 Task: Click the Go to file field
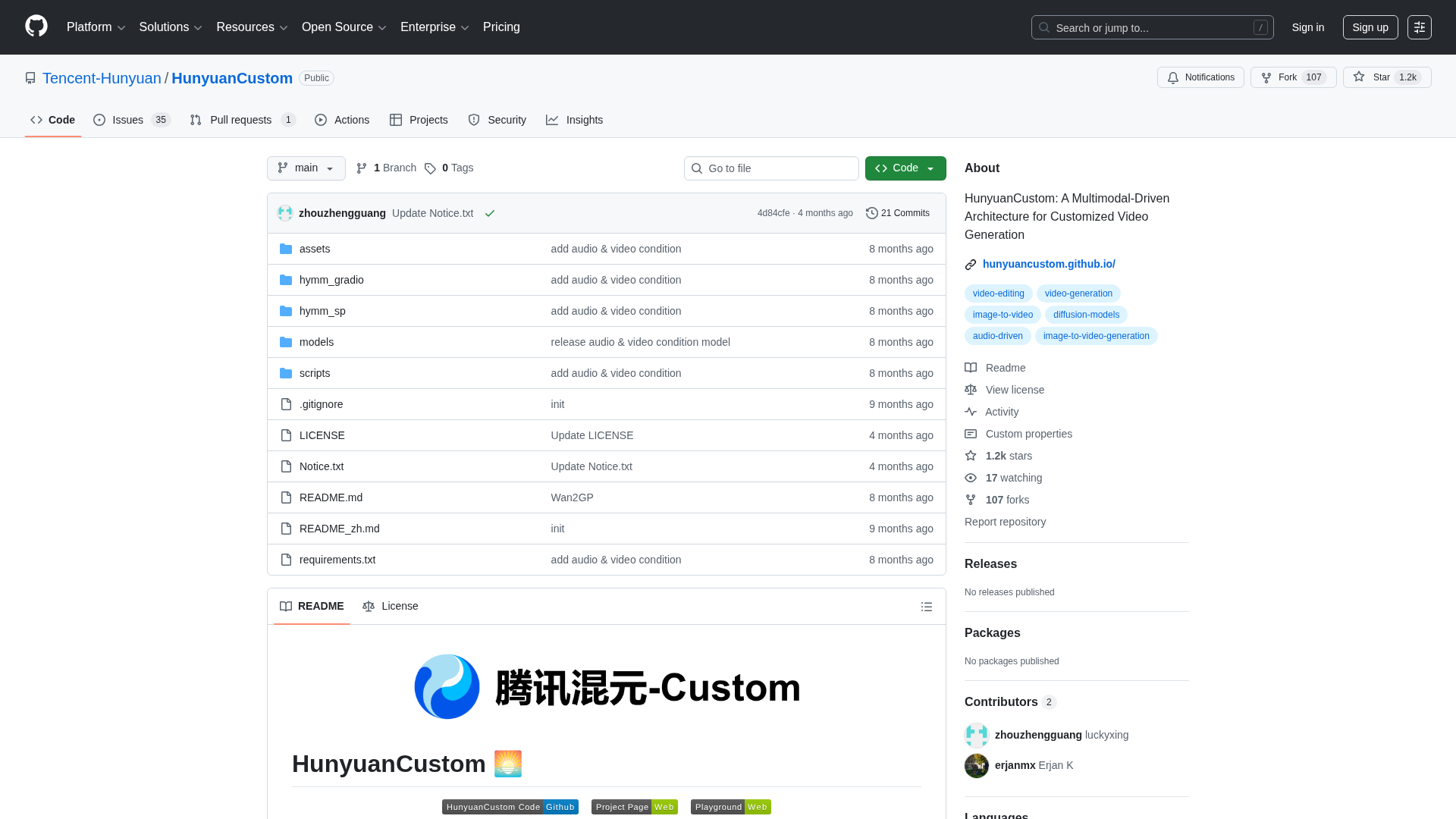[x=771, y=168]
